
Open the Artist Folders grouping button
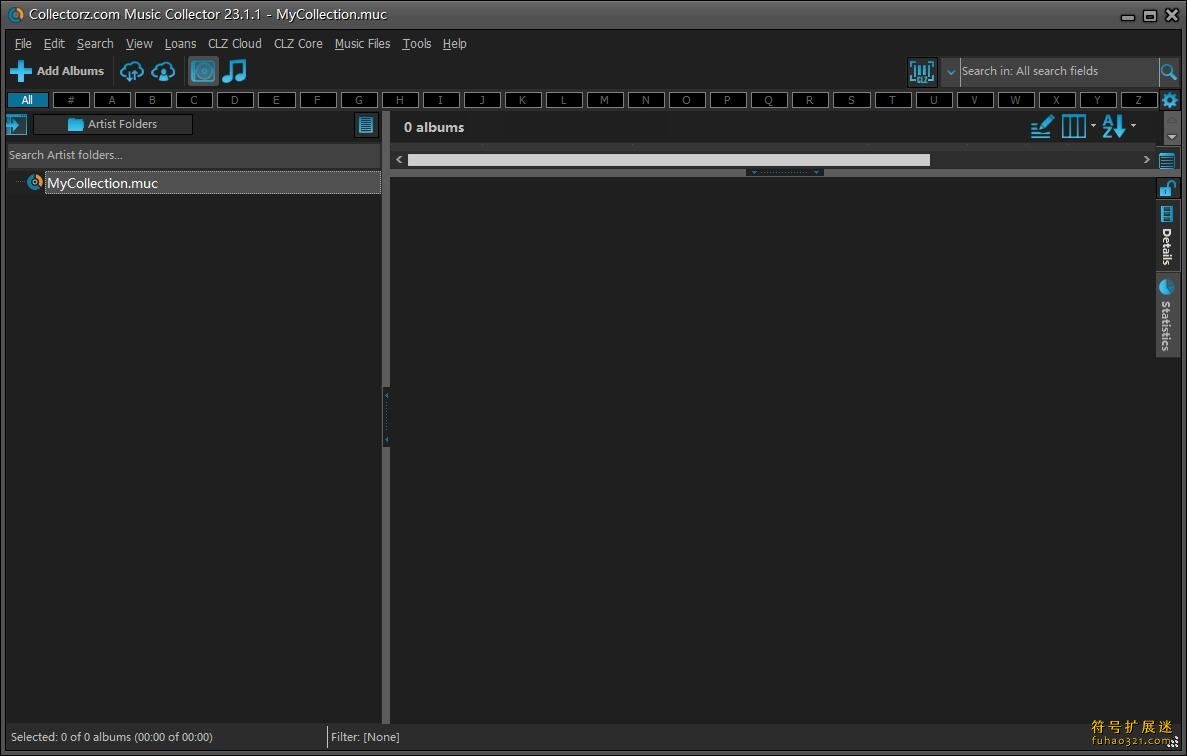pyautogui.click(x=113, y=124)
